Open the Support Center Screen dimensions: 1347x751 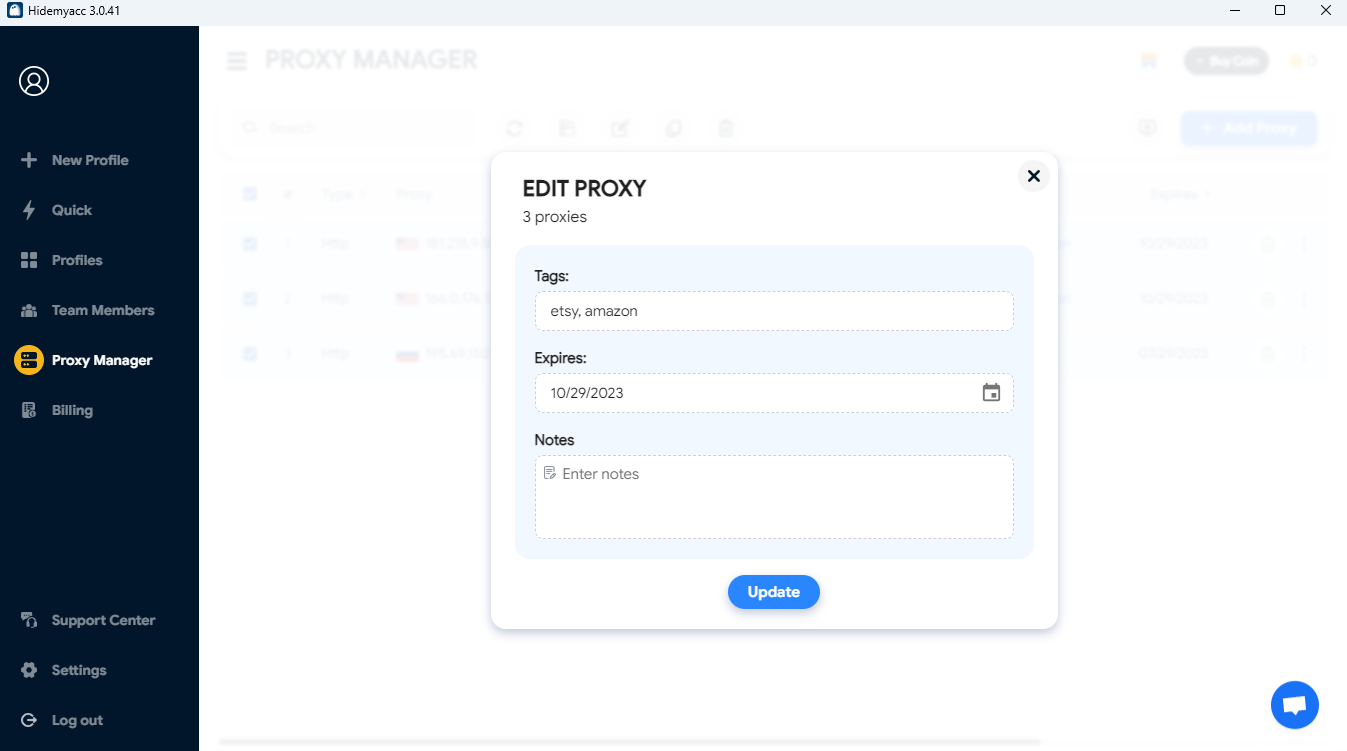click(102, 620)
